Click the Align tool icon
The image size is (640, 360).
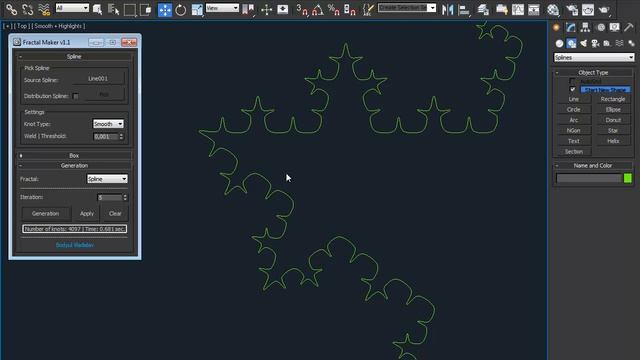[464, 9]
